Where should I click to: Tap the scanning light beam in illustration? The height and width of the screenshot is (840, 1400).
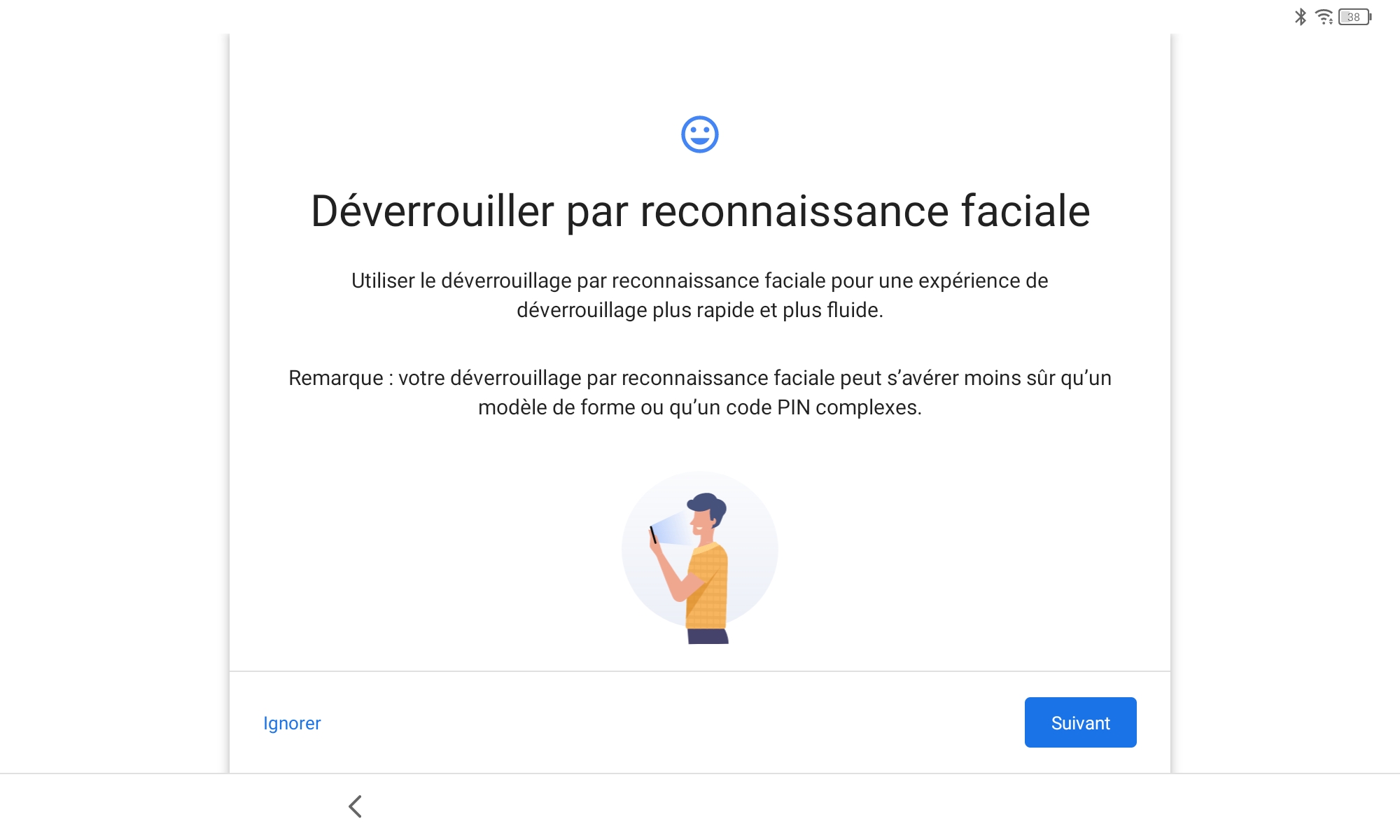tap(675, 528)
